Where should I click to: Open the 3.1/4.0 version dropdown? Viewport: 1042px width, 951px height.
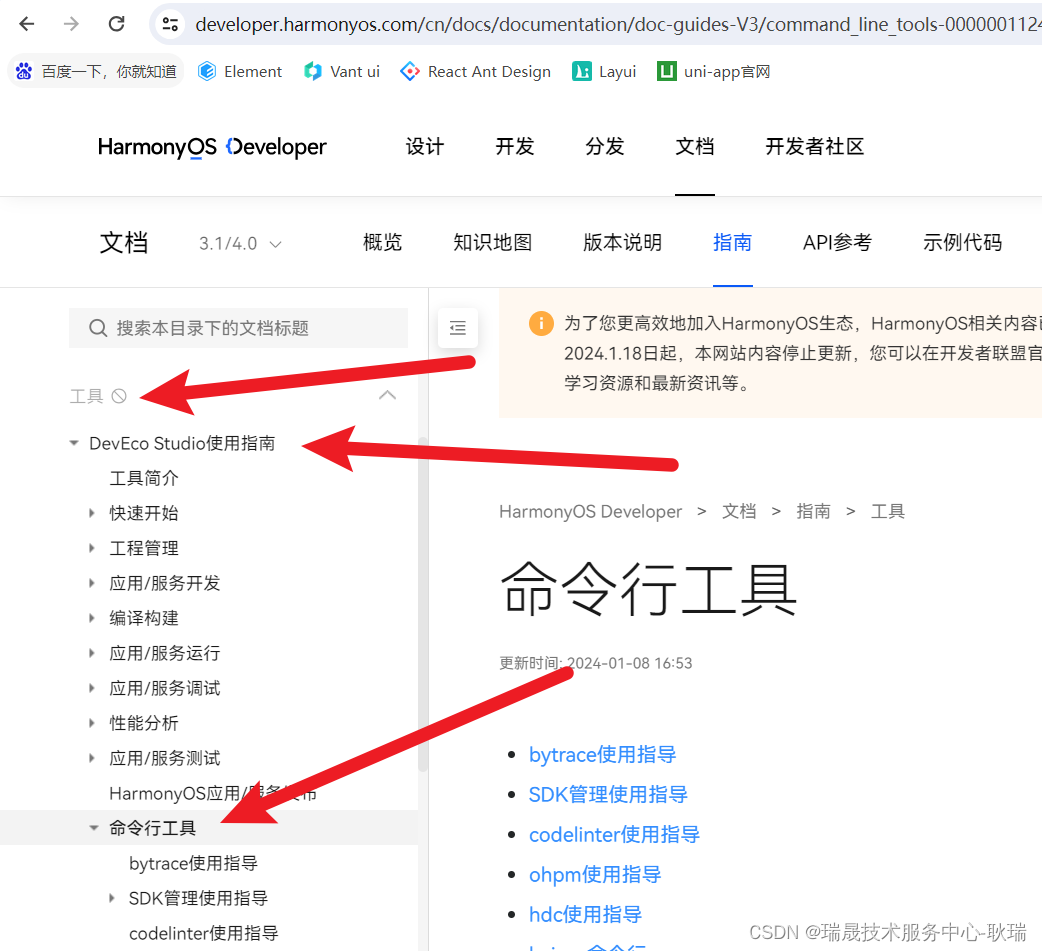click(x=241, y=244)
